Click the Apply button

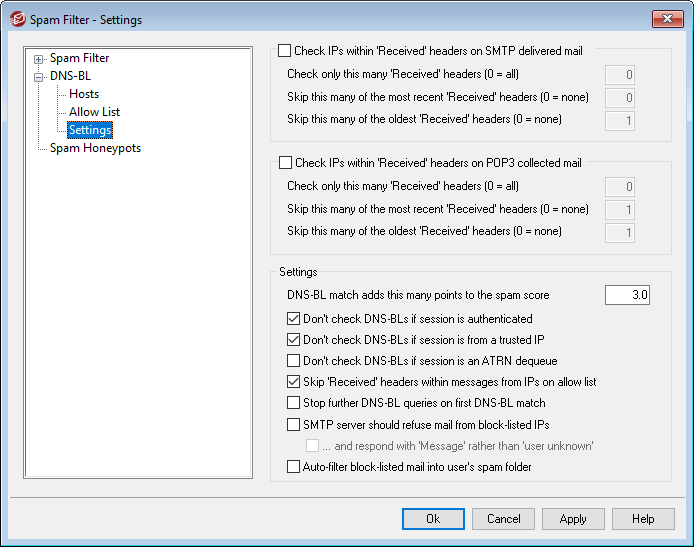click(573, 519)
